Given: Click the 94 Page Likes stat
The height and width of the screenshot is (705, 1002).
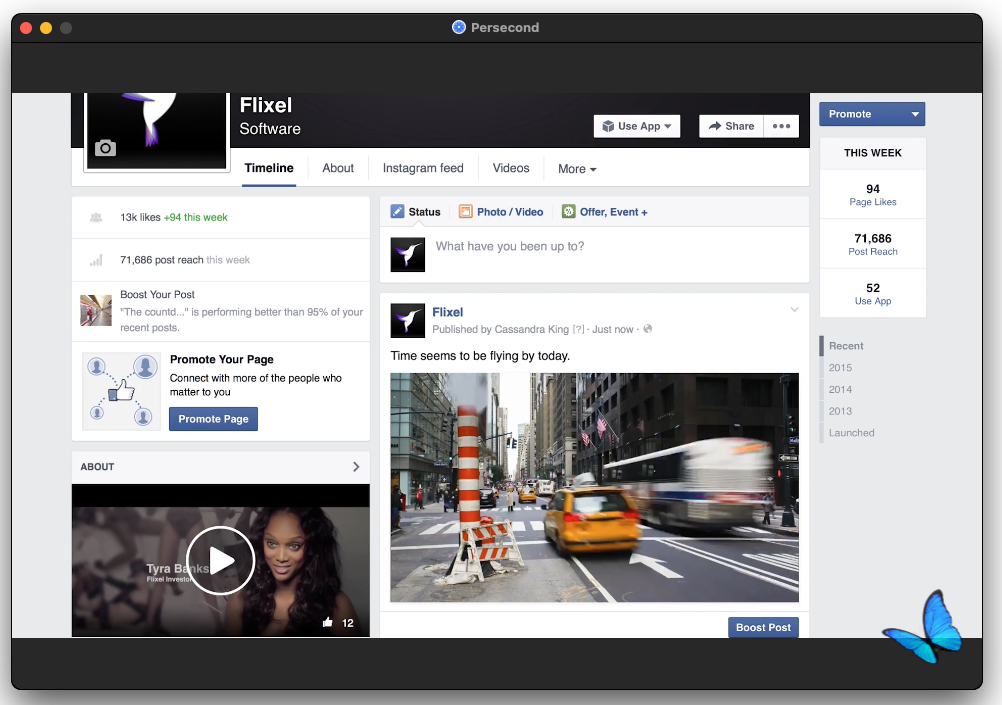Looking at the screenshot, I should pos(873,194).
